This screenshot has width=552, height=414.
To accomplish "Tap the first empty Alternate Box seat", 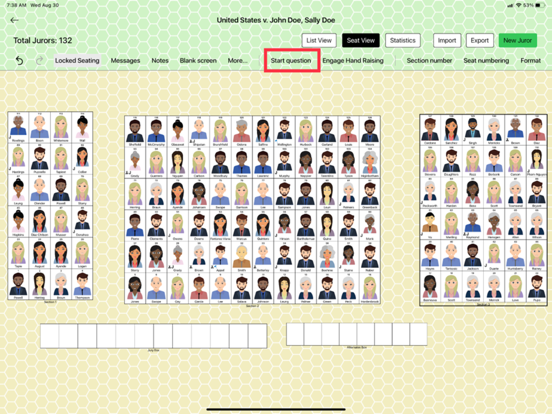I will click(295, 334).
